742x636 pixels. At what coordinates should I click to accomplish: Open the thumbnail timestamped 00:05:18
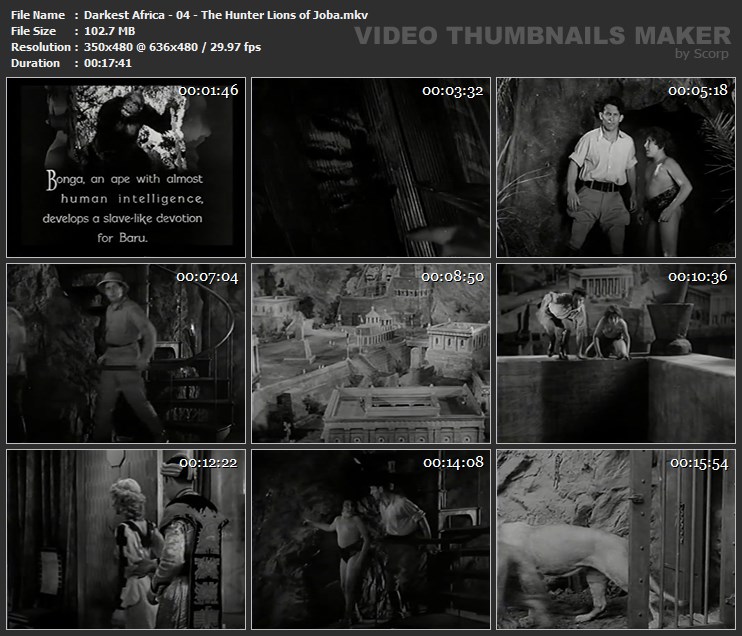[616, 168]
